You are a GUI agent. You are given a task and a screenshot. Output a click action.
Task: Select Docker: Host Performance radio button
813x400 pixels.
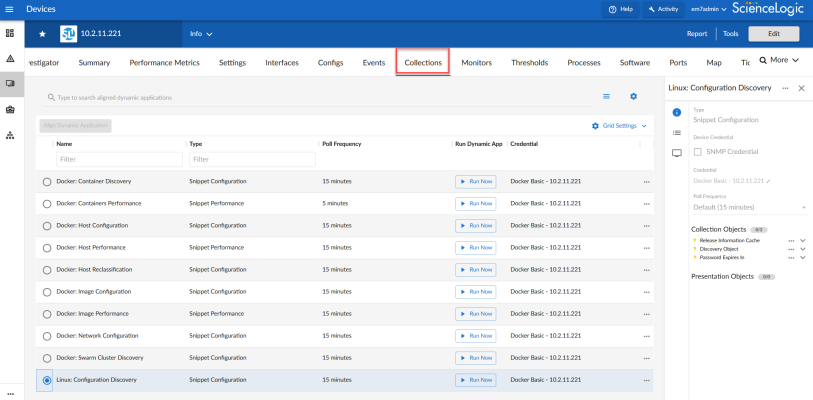click(x=47, y=247)
